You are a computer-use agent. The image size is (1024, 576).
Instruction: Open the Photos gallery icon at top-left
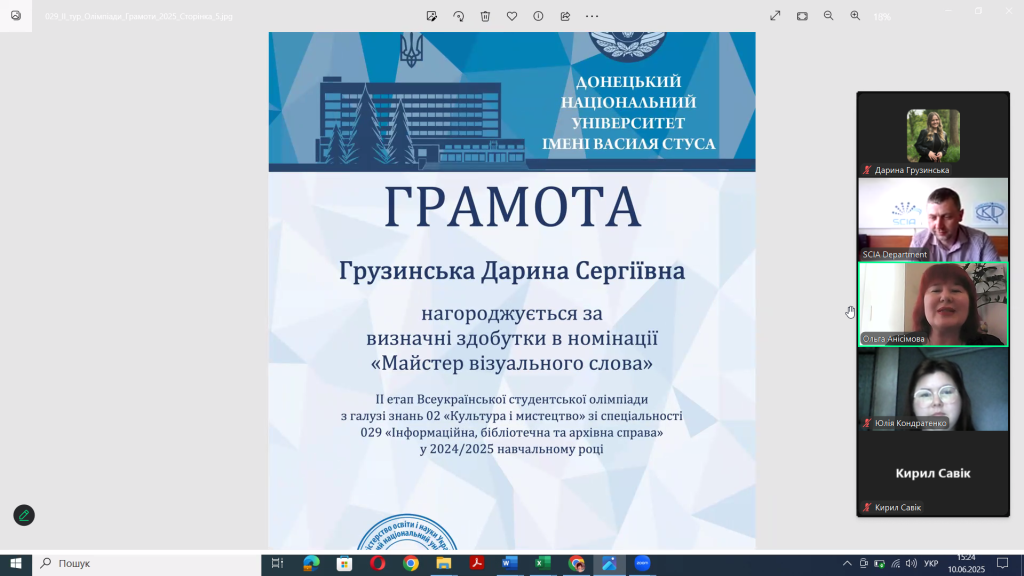pos(16,16)
